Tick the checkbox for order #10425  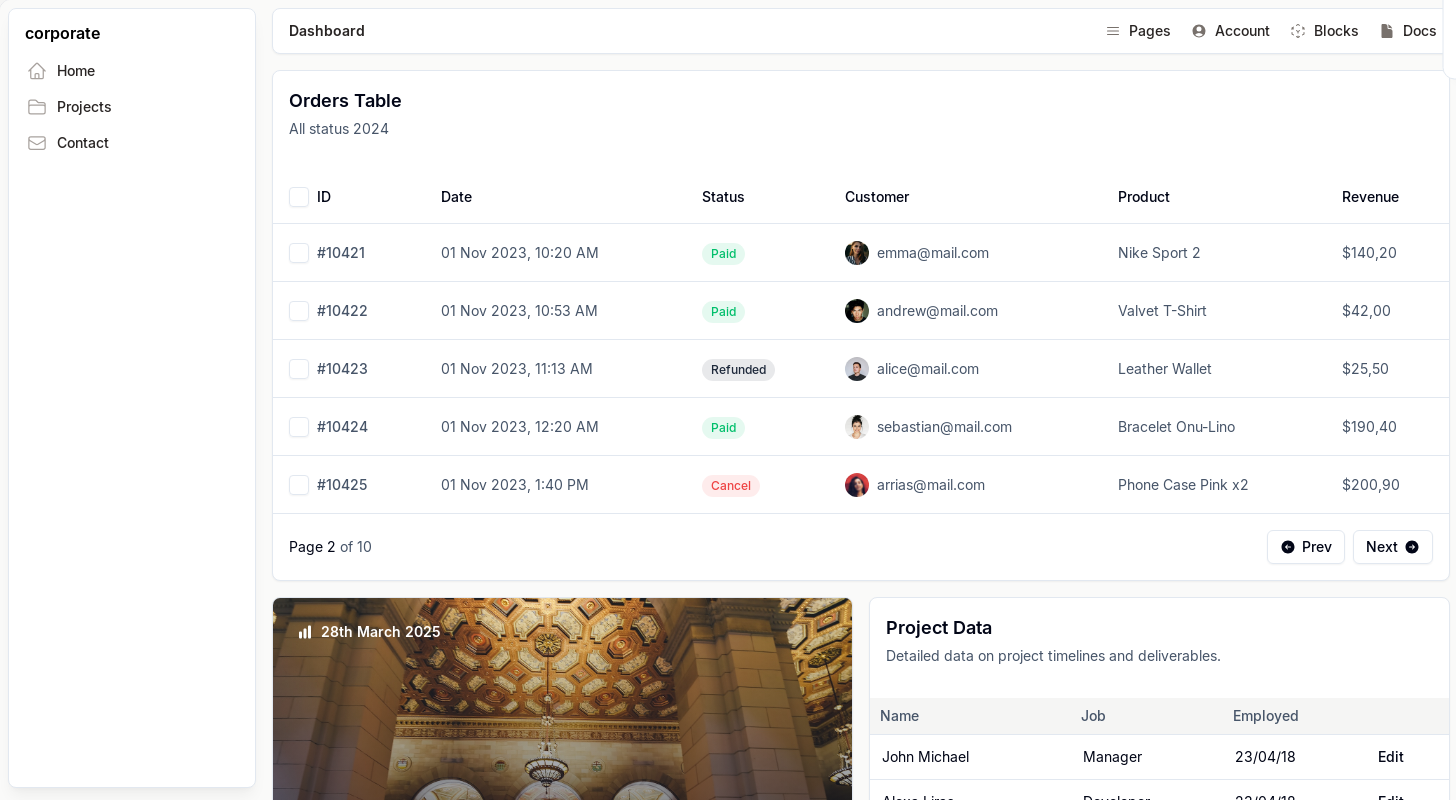point(299,485)
